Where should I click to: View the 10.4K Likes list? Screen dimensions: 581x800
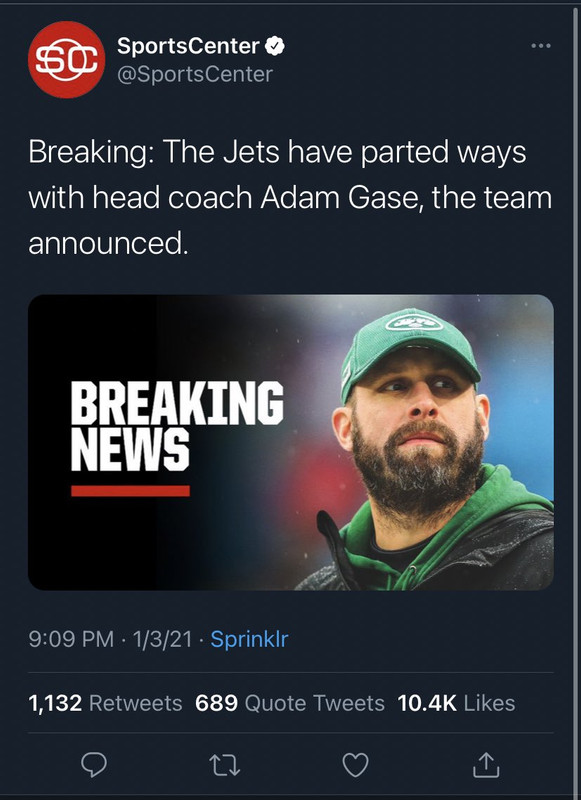point(457,703)
